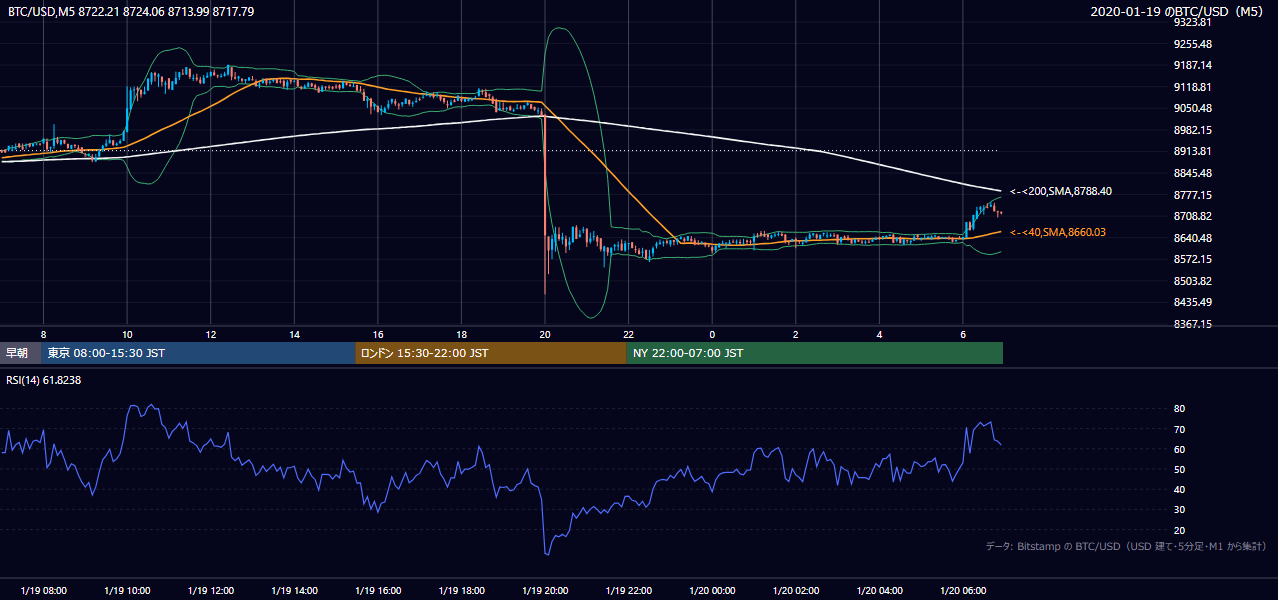1278x600 pixels.
Task: Click the RSI axis level 80
Action: [1179, 409]
